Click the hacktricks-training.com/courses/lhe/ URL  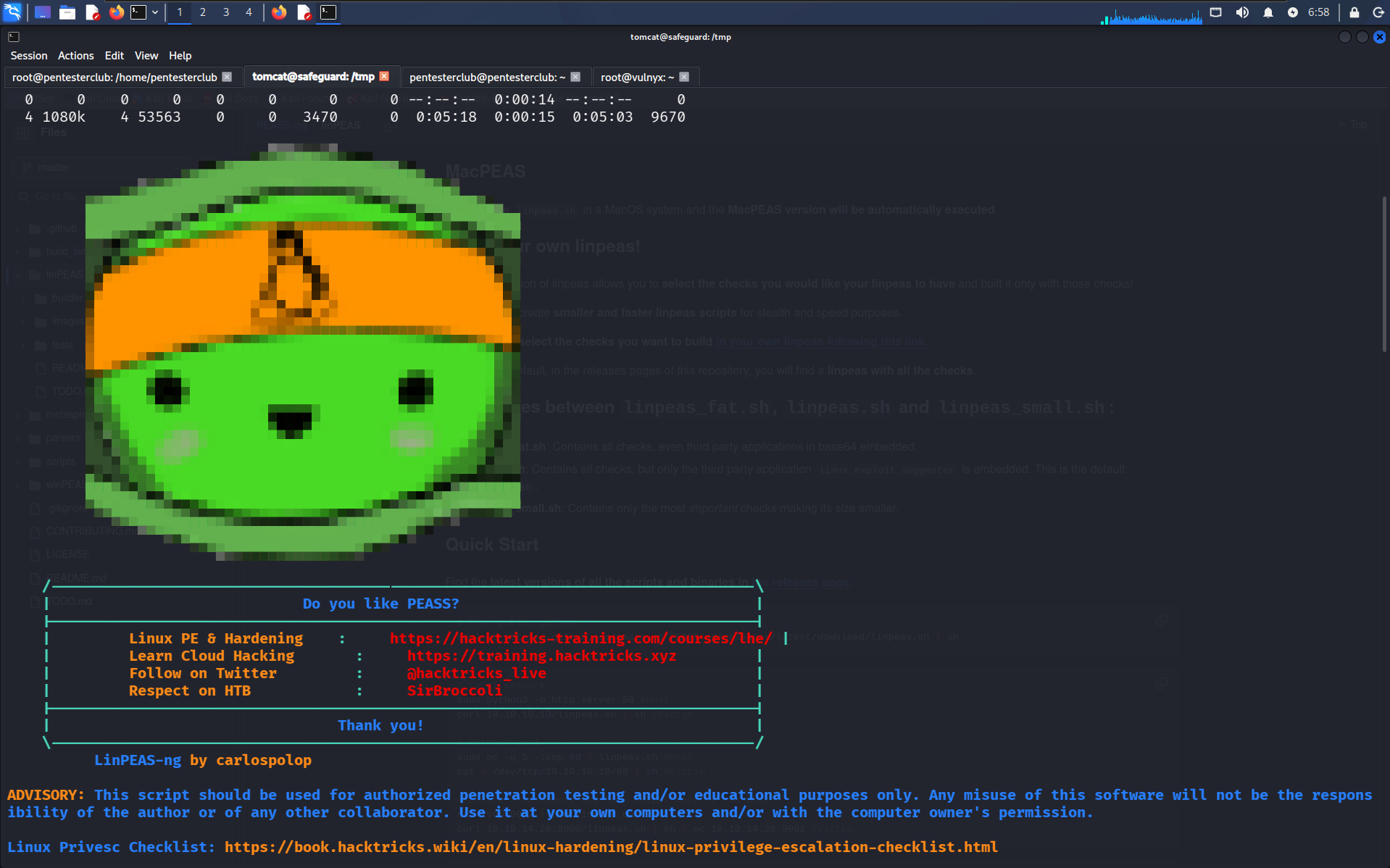[x=580, y=638]
